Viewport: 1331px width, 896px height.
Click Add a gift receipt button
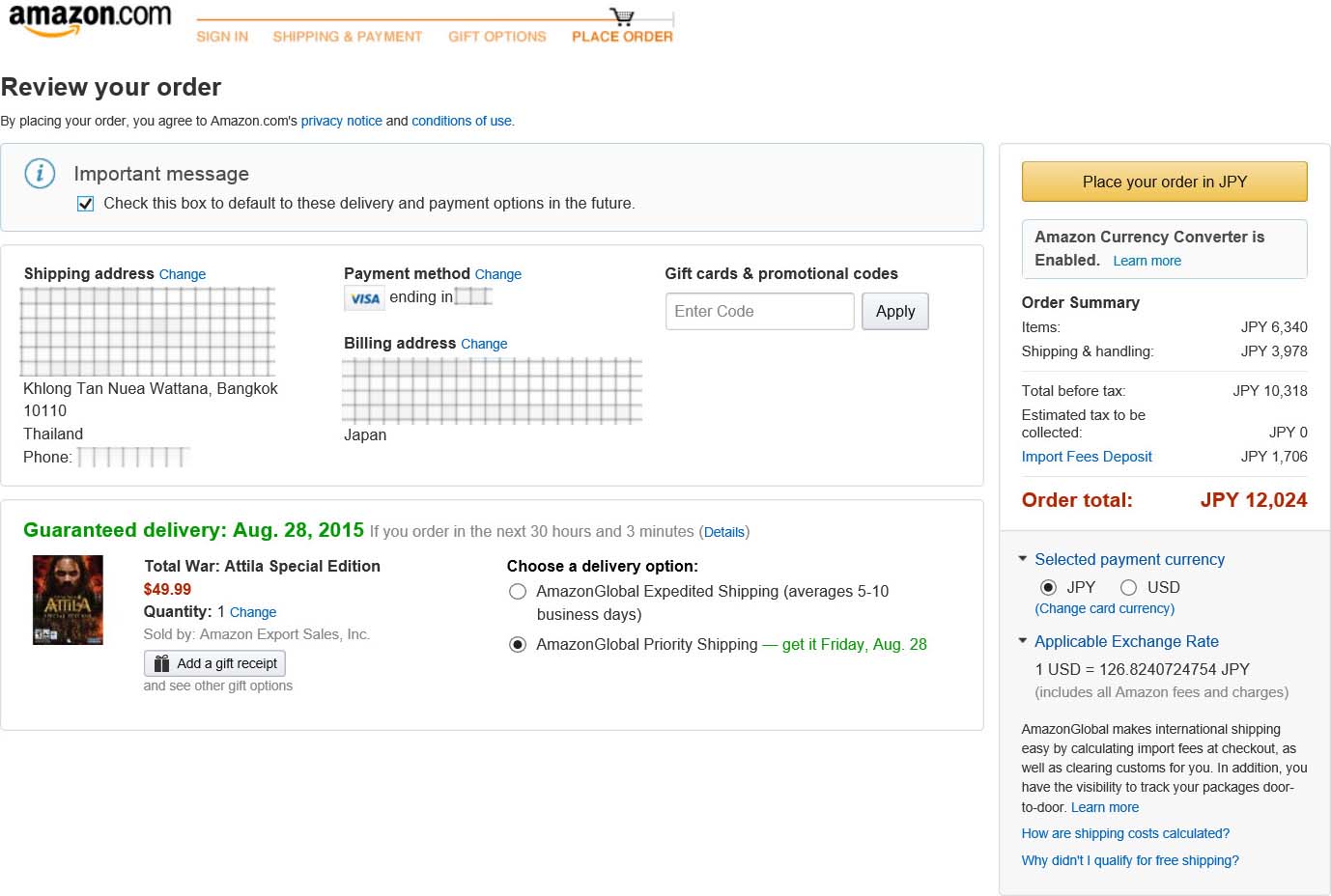click(x=214, y=663)
